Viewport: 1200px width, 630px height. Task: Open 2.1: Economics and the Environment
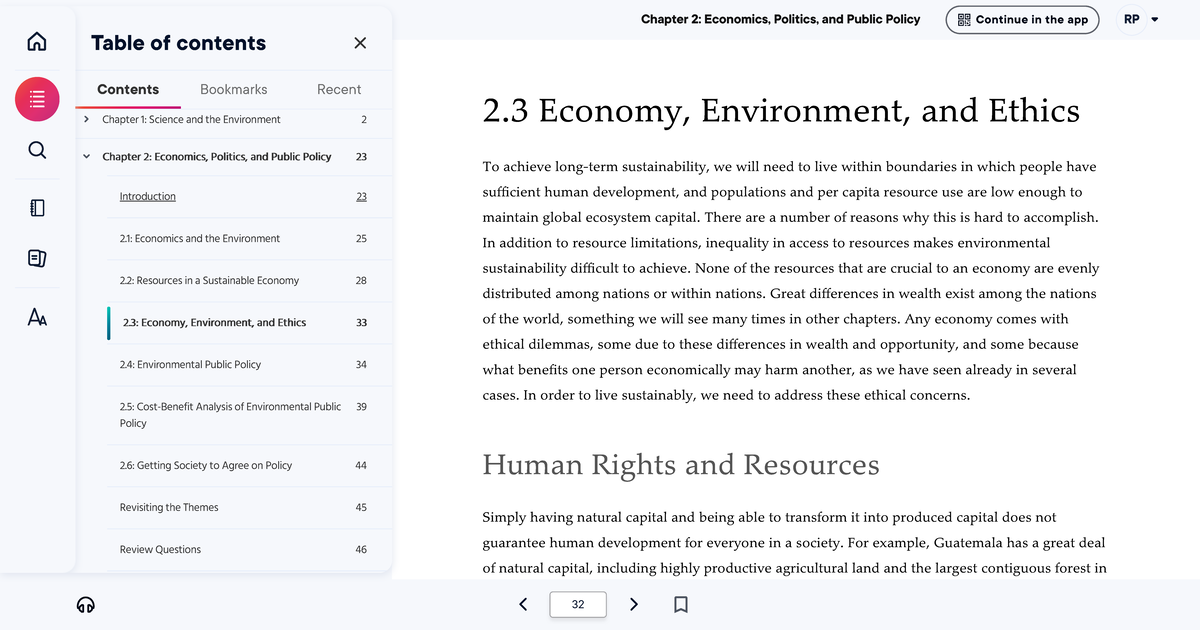[x=200, y=238]
